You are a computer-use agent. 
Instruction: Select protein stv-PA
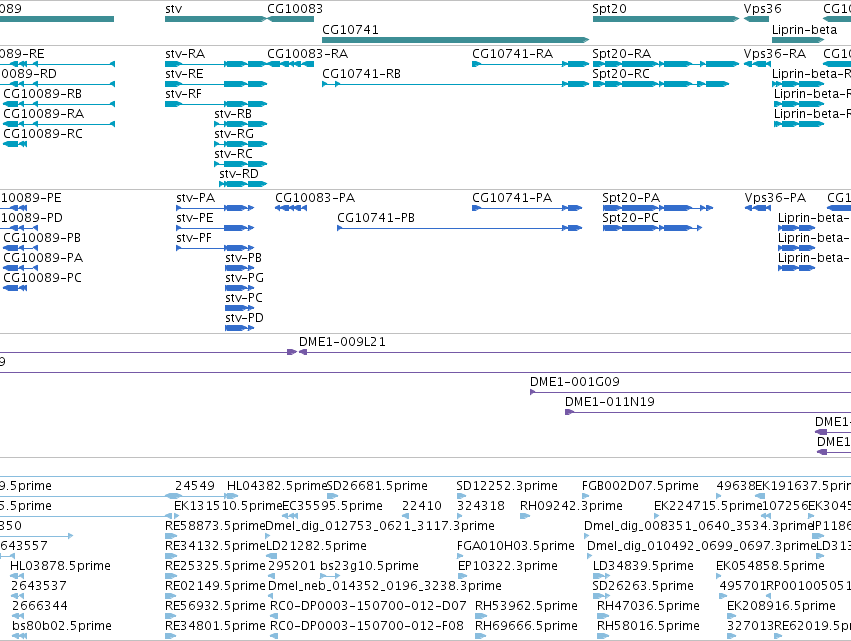[x=215, y=208]
